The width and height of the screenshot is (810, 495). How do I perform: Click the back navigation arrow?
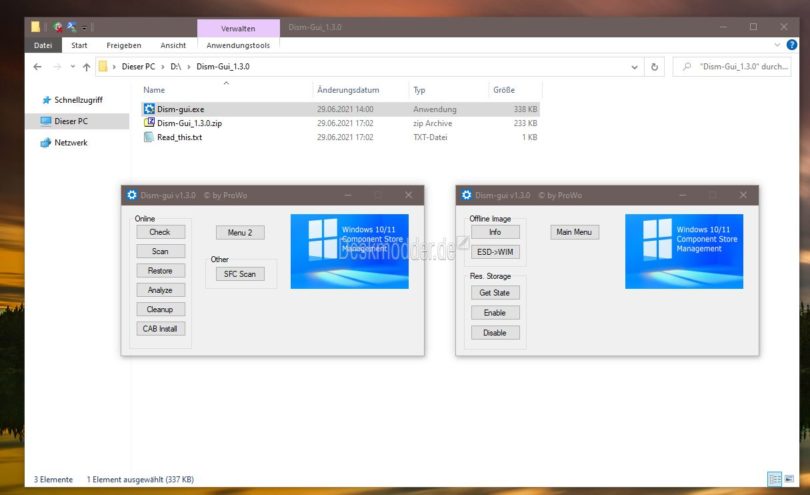[x=37, y=67]
